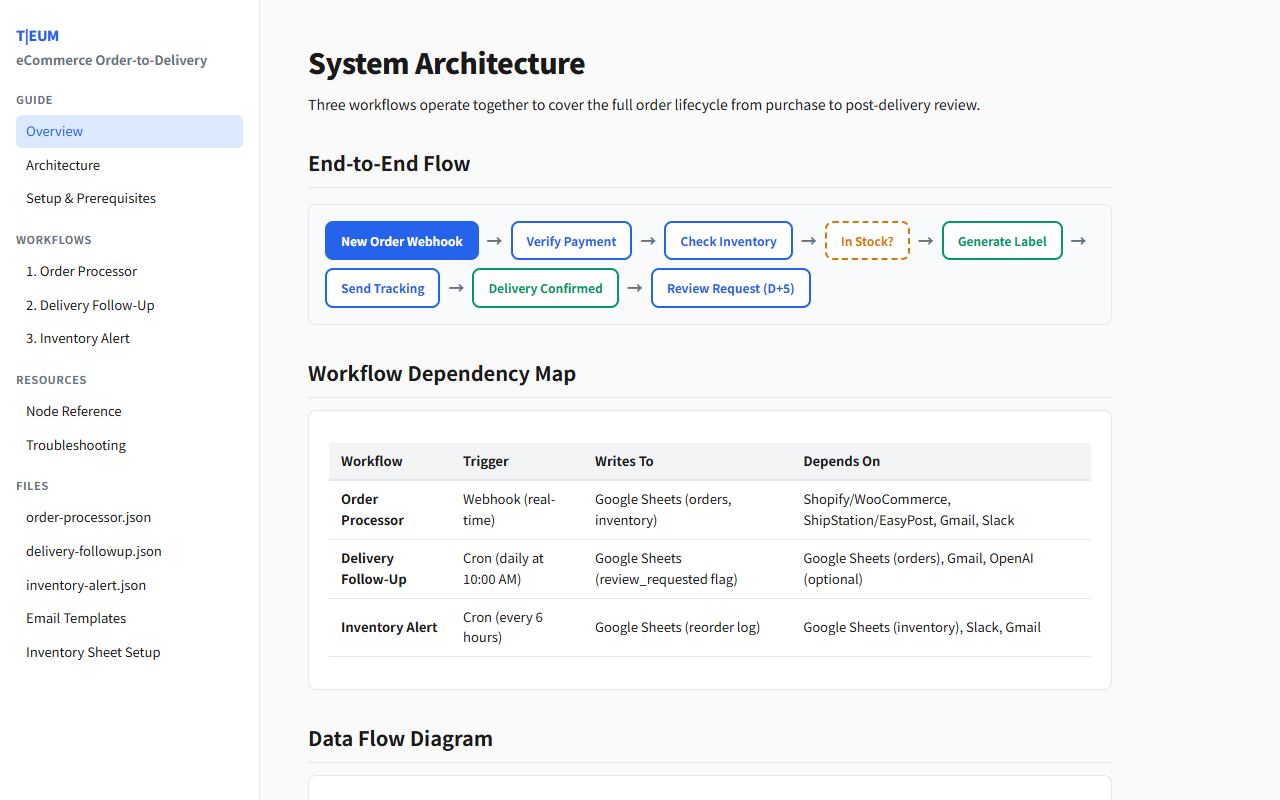Select the 1. Order Processor workflow

click(x=81, y=271)
